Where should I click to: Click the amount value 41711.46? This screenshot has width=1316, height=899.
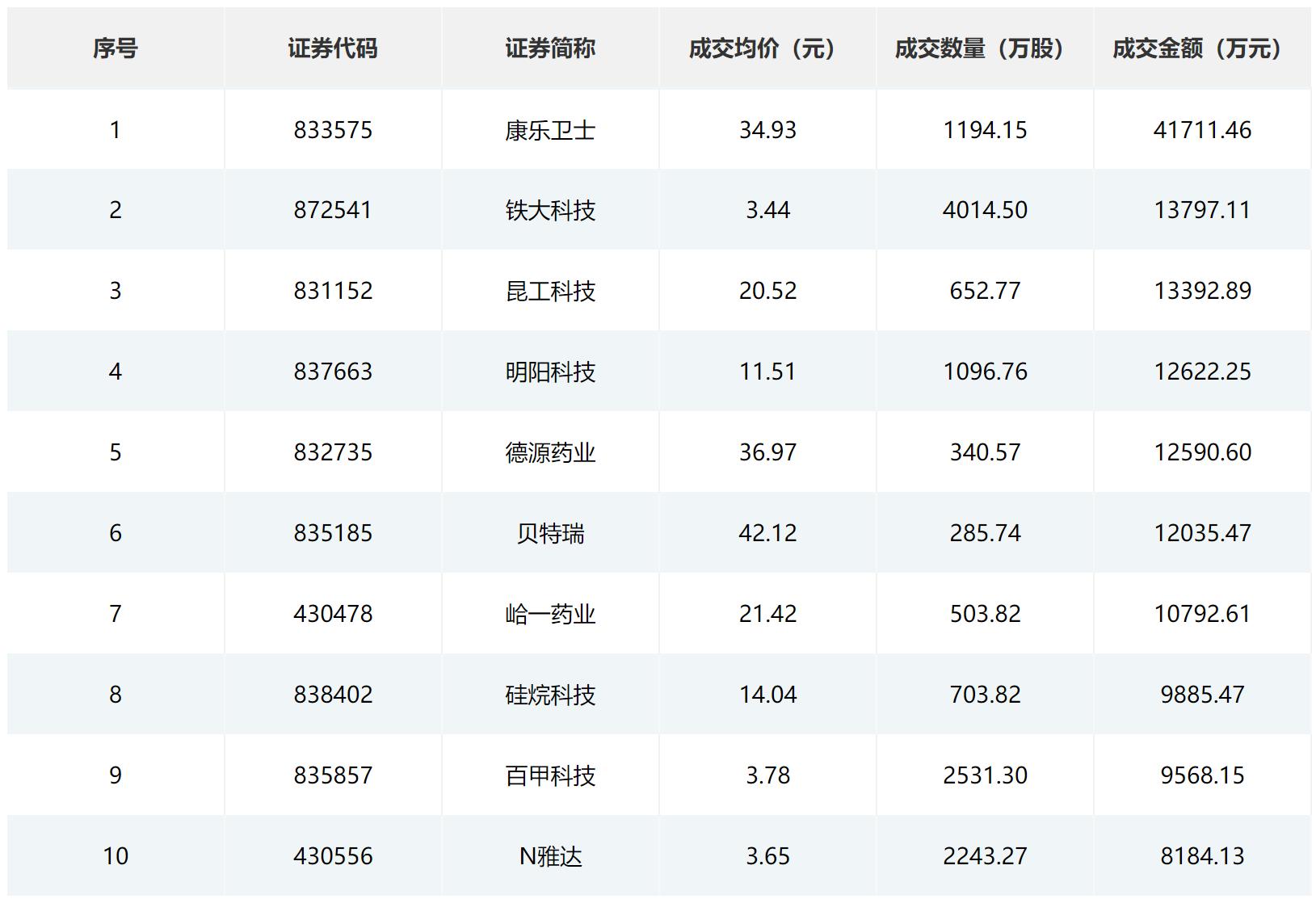(1202, 130)
